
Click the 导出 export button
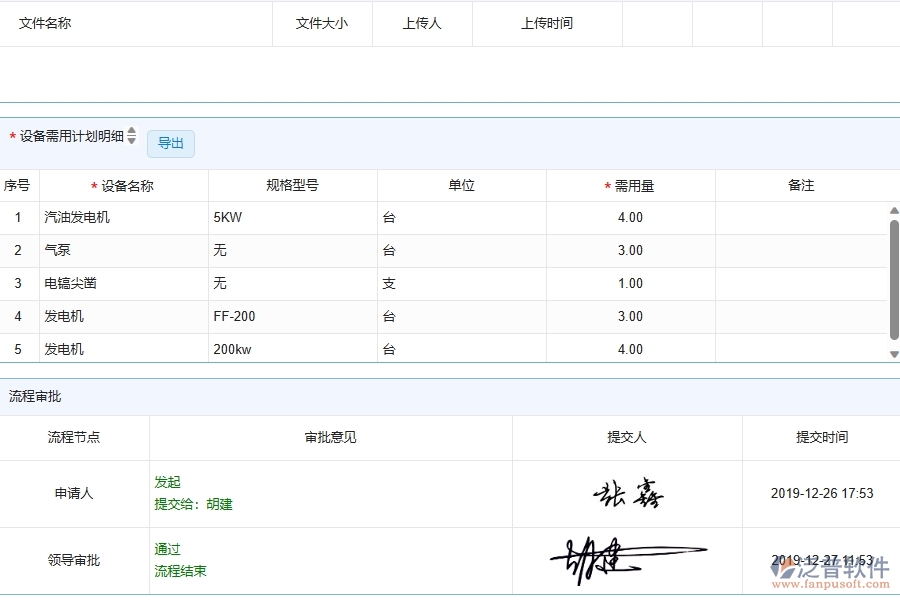[x=170, y=143]
